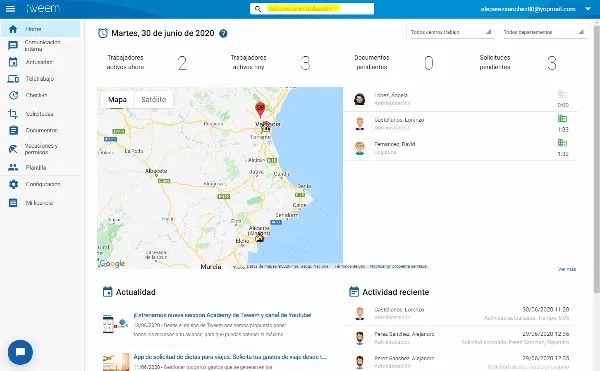Viewport: 600px width, 371px height.
Task: Click the red map marker pin
Action: [260, 109]
